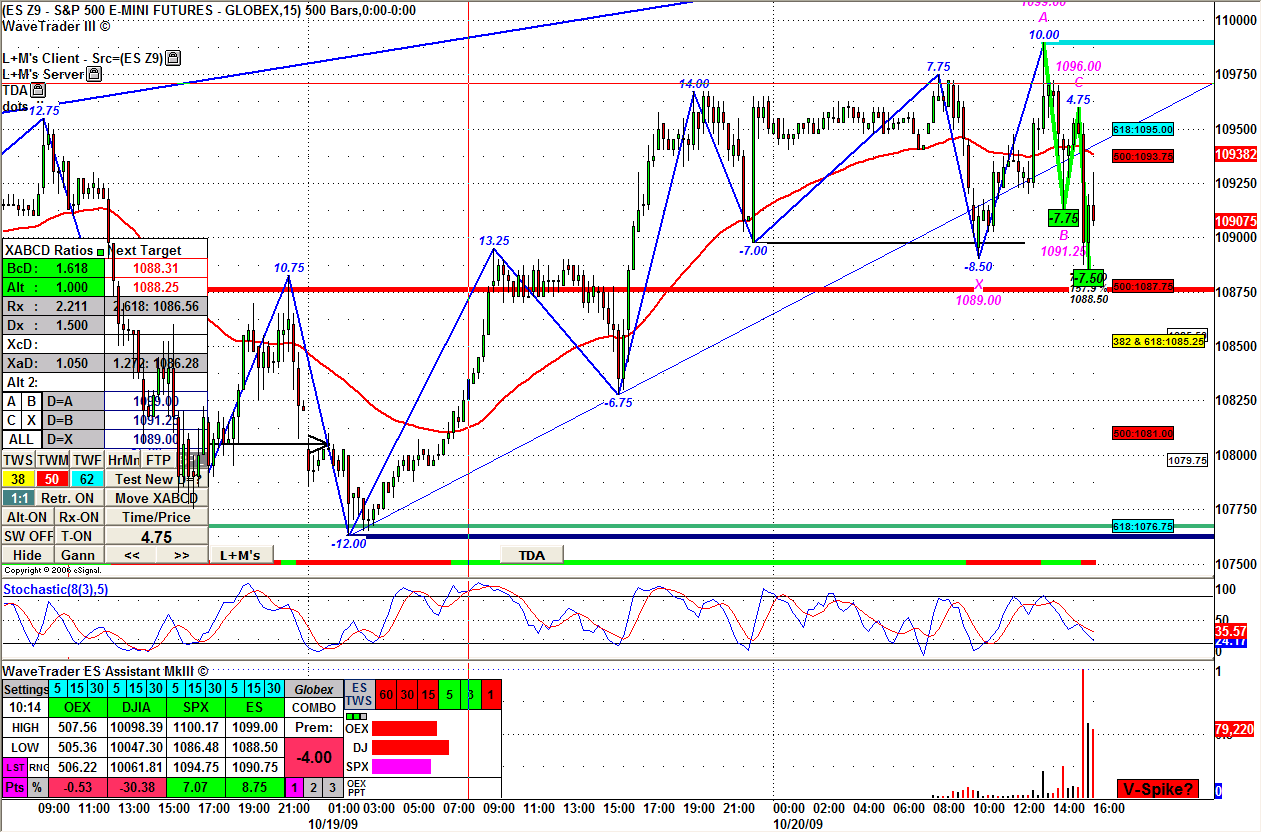The height and width of the screenshot is (833, 1262).
Task: Click the Test New D=? button
Action: [x=158, y=479]
